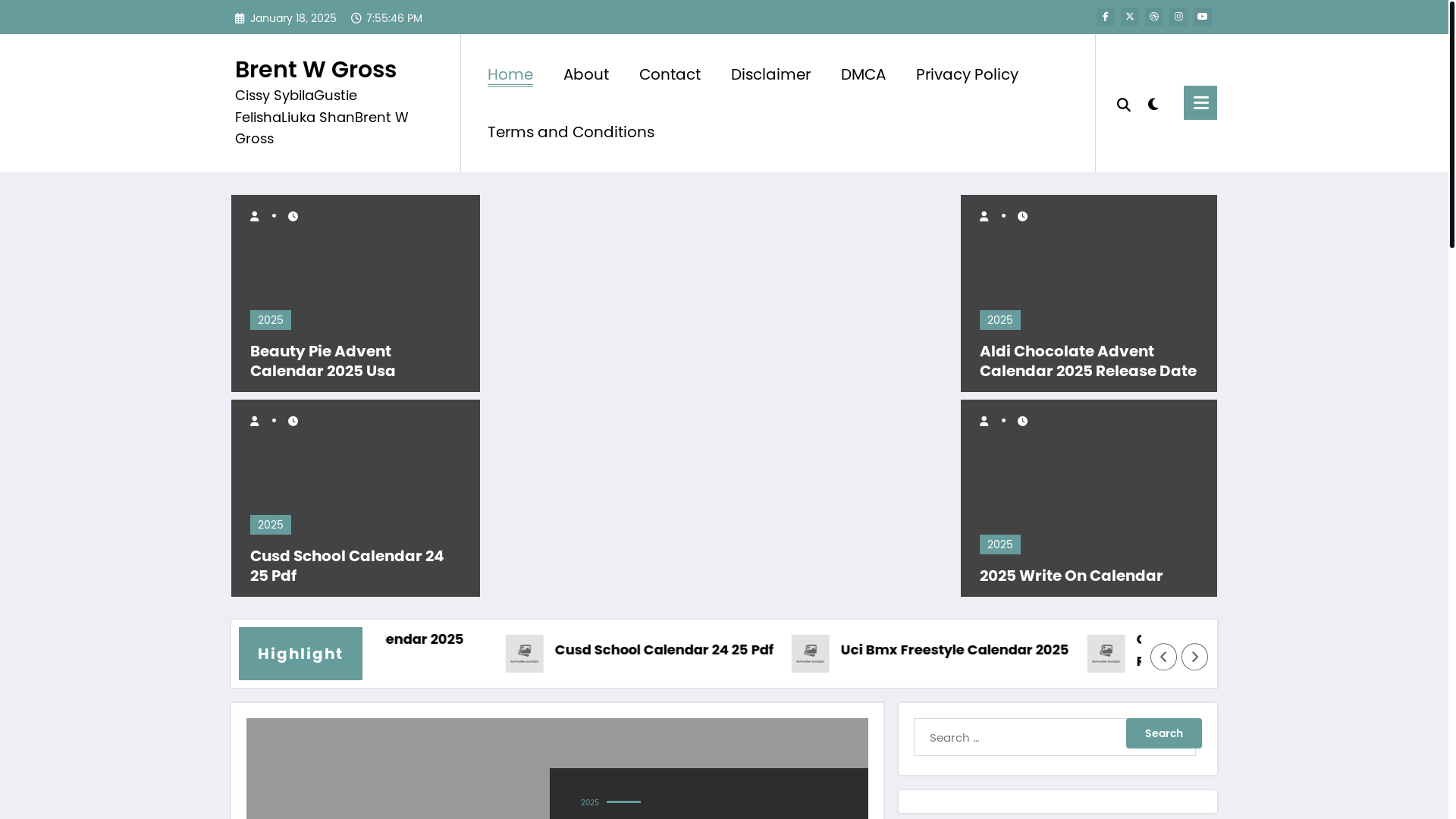Go to previous highlight slide arrow

1163,657
